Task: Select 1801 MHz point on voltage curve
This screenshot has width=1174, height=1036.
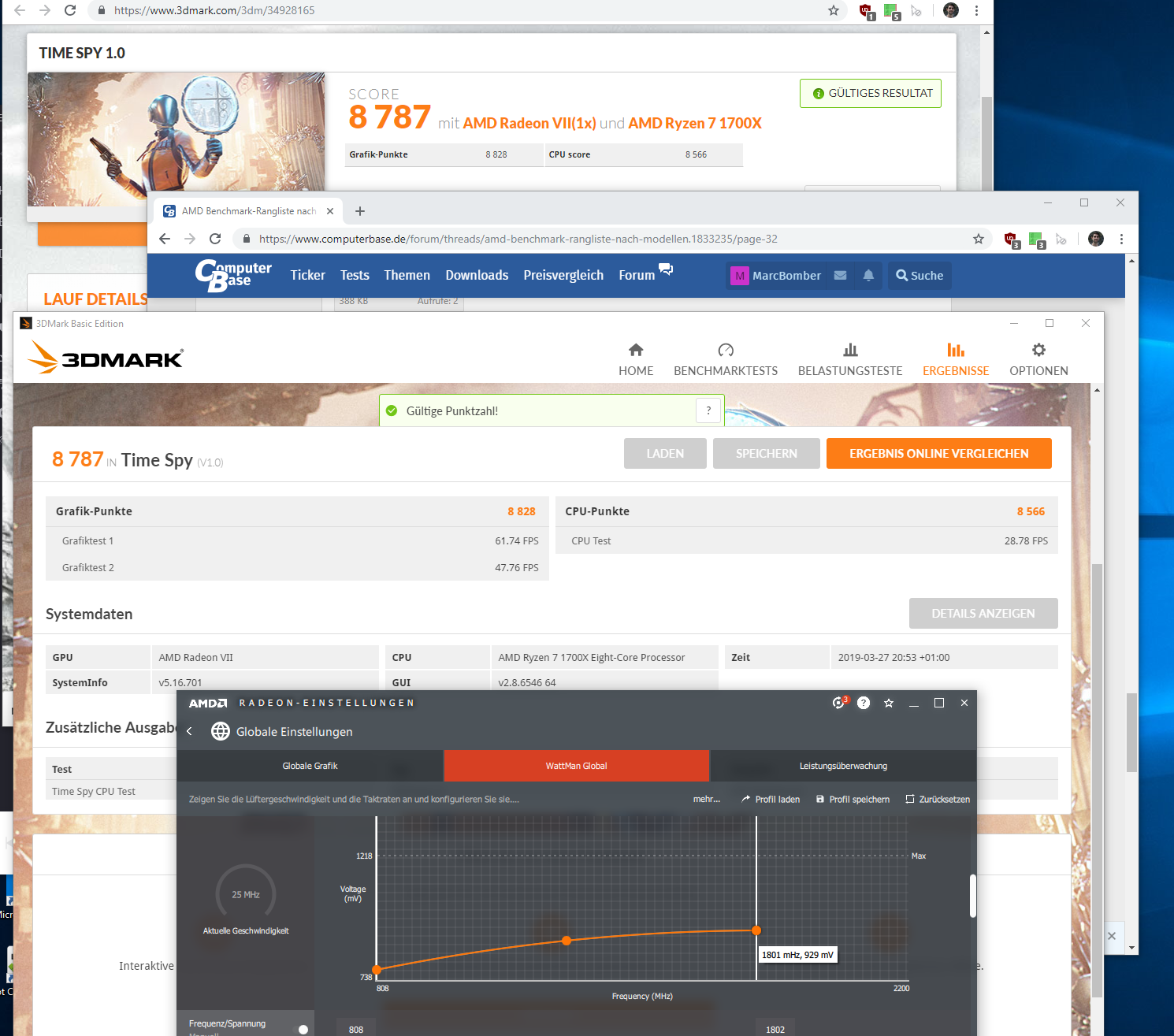Action: pyautogui.click(x=756, y=930)
